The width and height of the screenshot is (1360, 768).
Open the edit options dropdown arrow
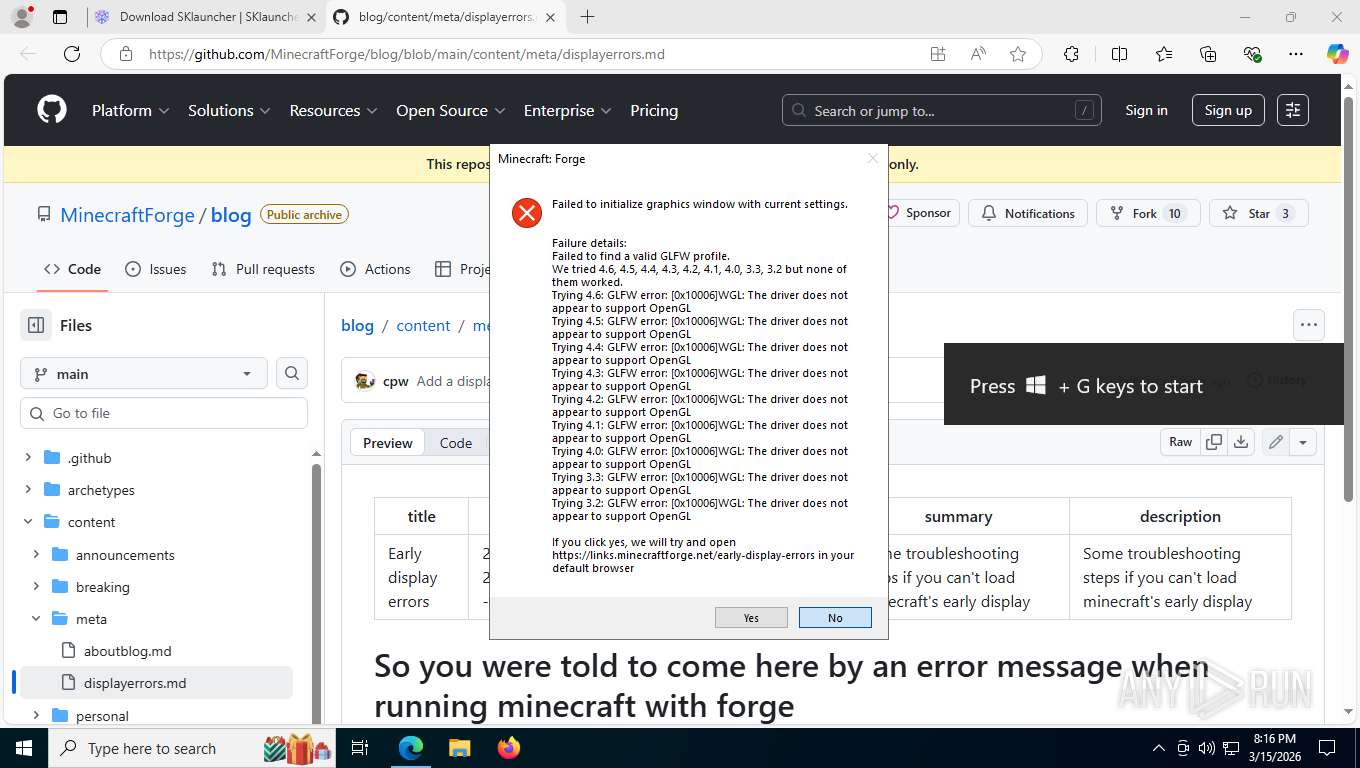[x=1303, y=442]
